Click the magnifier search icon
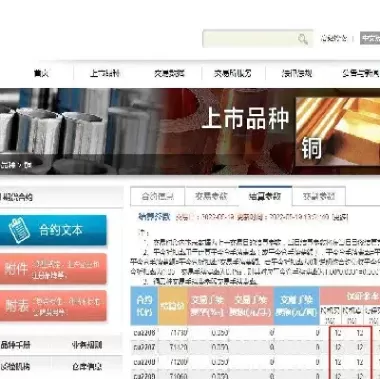This screenshot has height=379, width=380. tap(303, 39)
